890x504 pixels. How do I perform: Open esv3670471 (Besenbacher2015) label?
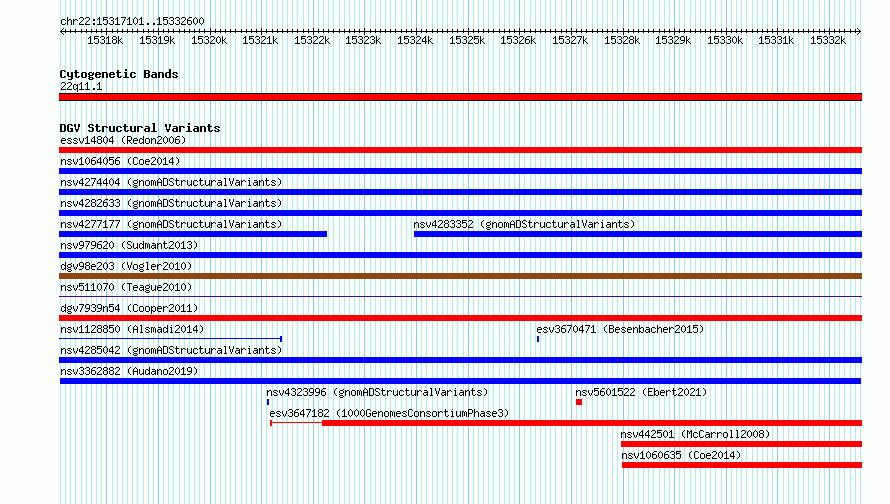[620, 329]
